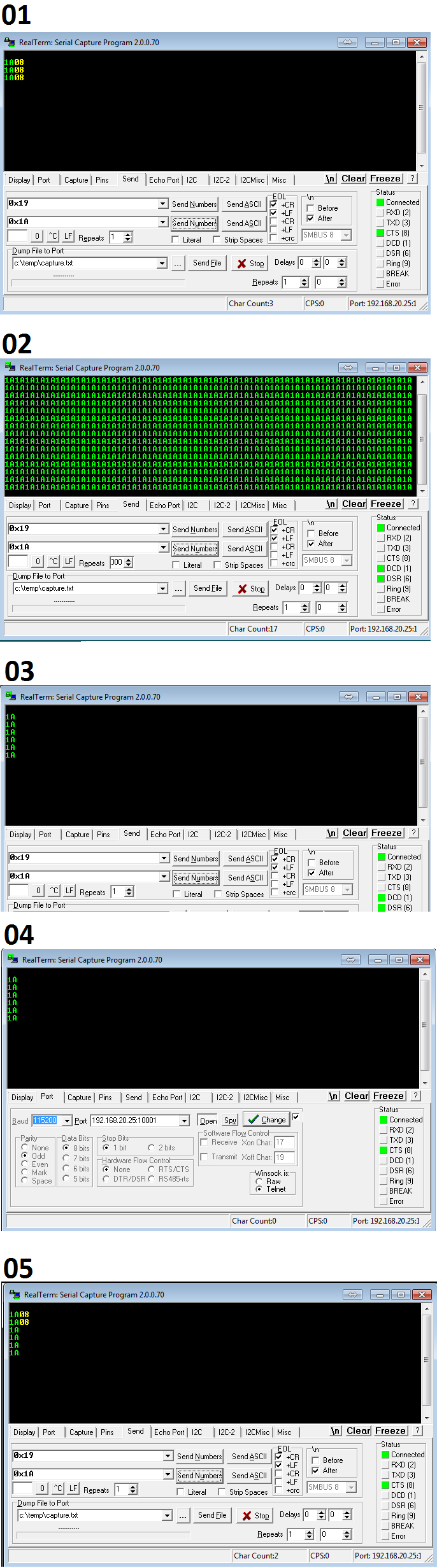437x1568 pixels.
Task: Click the green checkmark Change button
Action: (x=267, y=1120)
